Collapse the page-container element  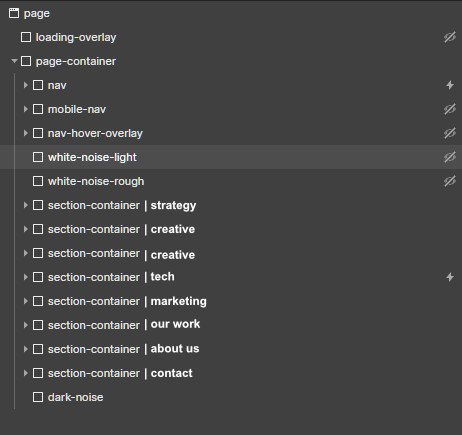[x=14, y=61]
